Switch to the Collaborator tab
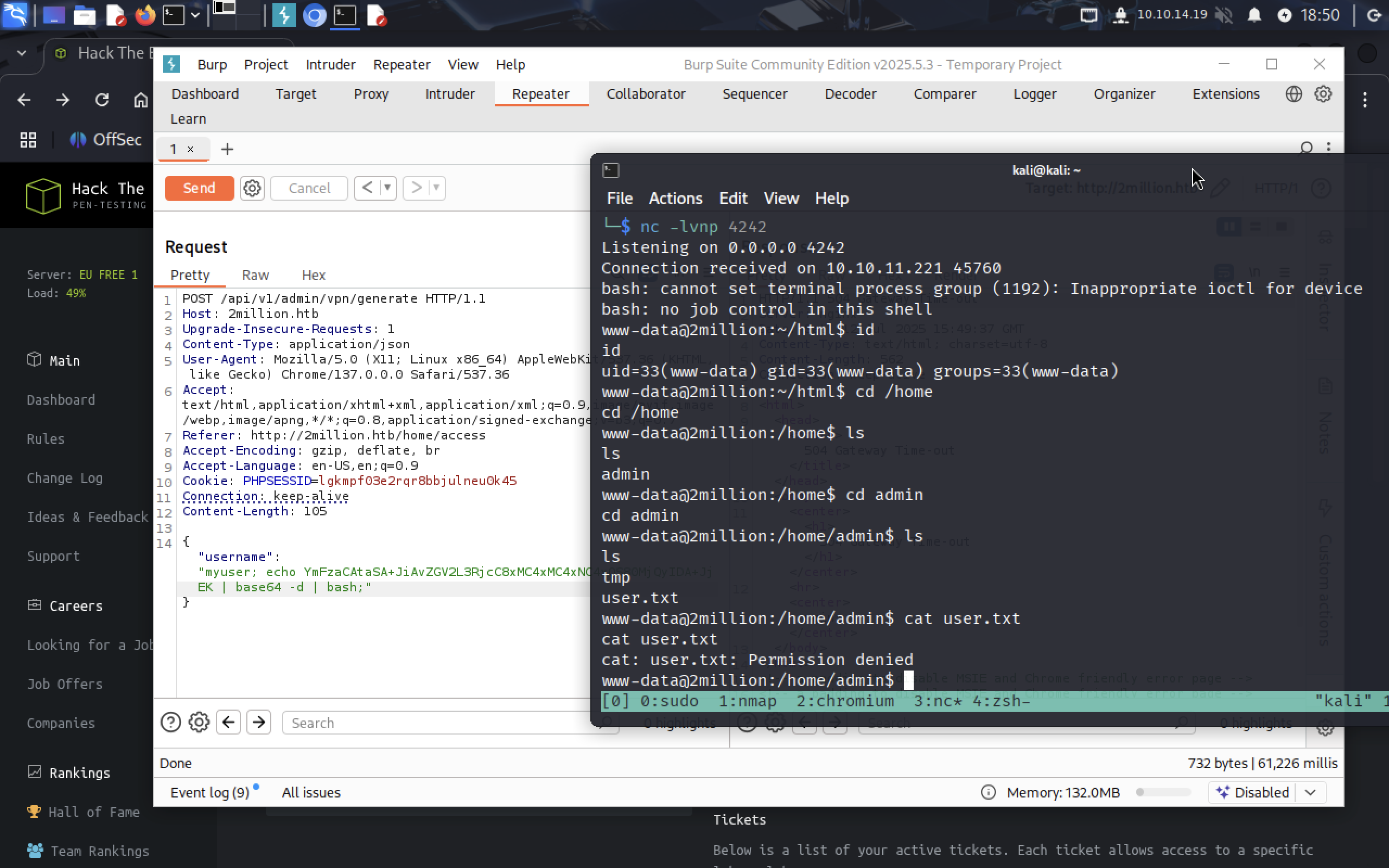 (x=646, y=93)
